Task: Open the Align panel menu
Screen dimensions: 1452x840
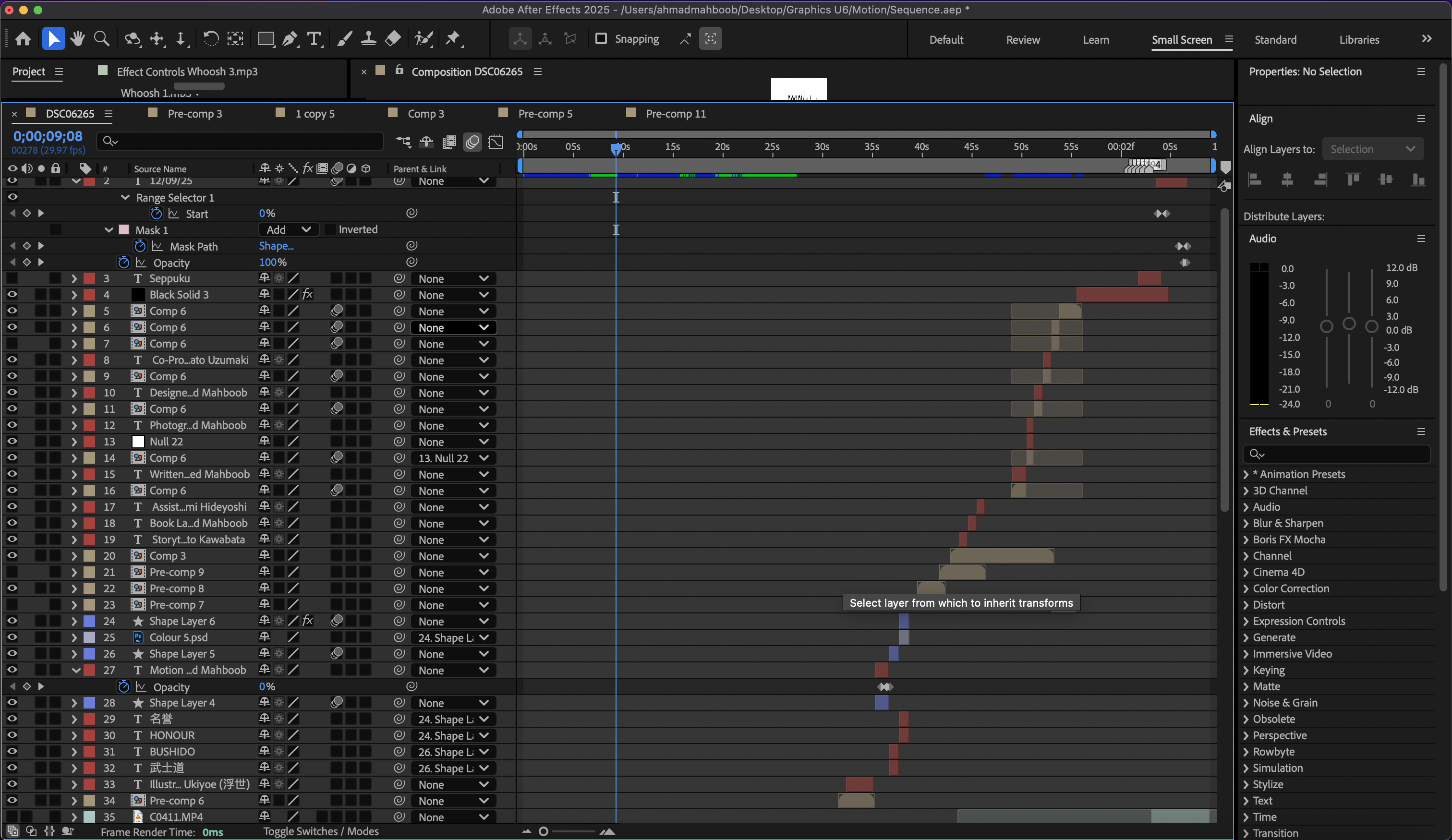Action: coord(1421,119)
